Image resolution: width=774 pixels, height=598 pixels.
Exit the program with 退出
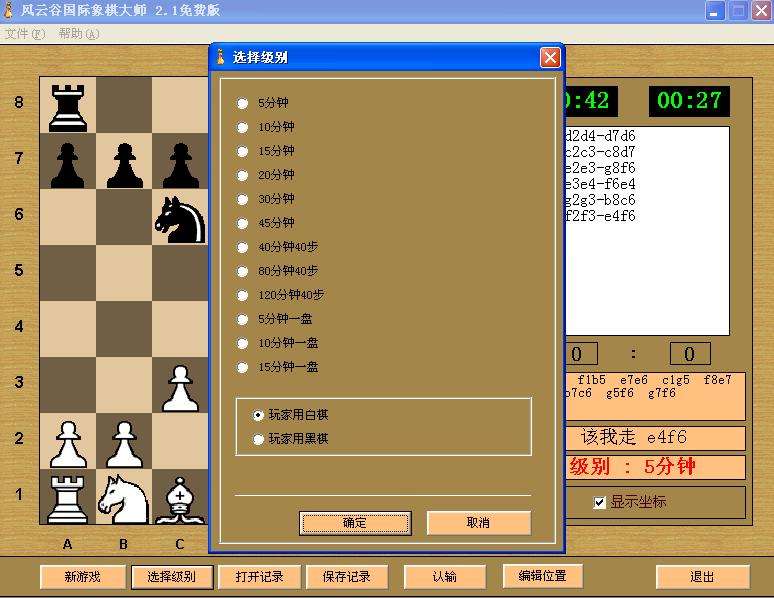(x=702, y=577)
